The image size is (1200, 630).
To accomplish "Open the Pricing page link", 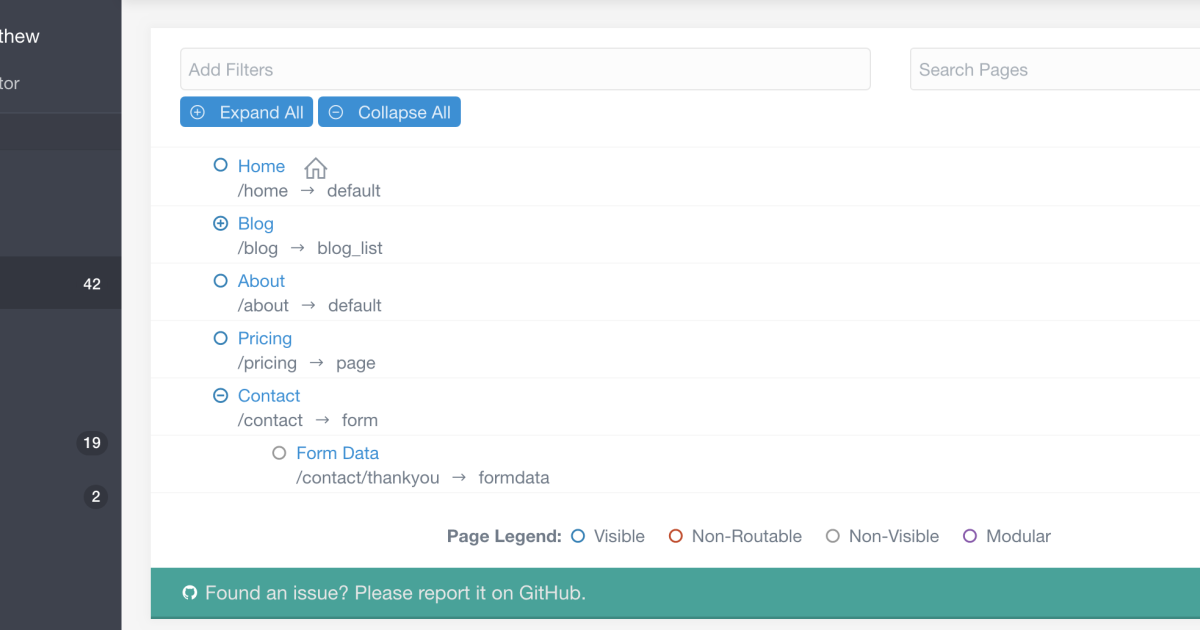I will pos(264,338).
